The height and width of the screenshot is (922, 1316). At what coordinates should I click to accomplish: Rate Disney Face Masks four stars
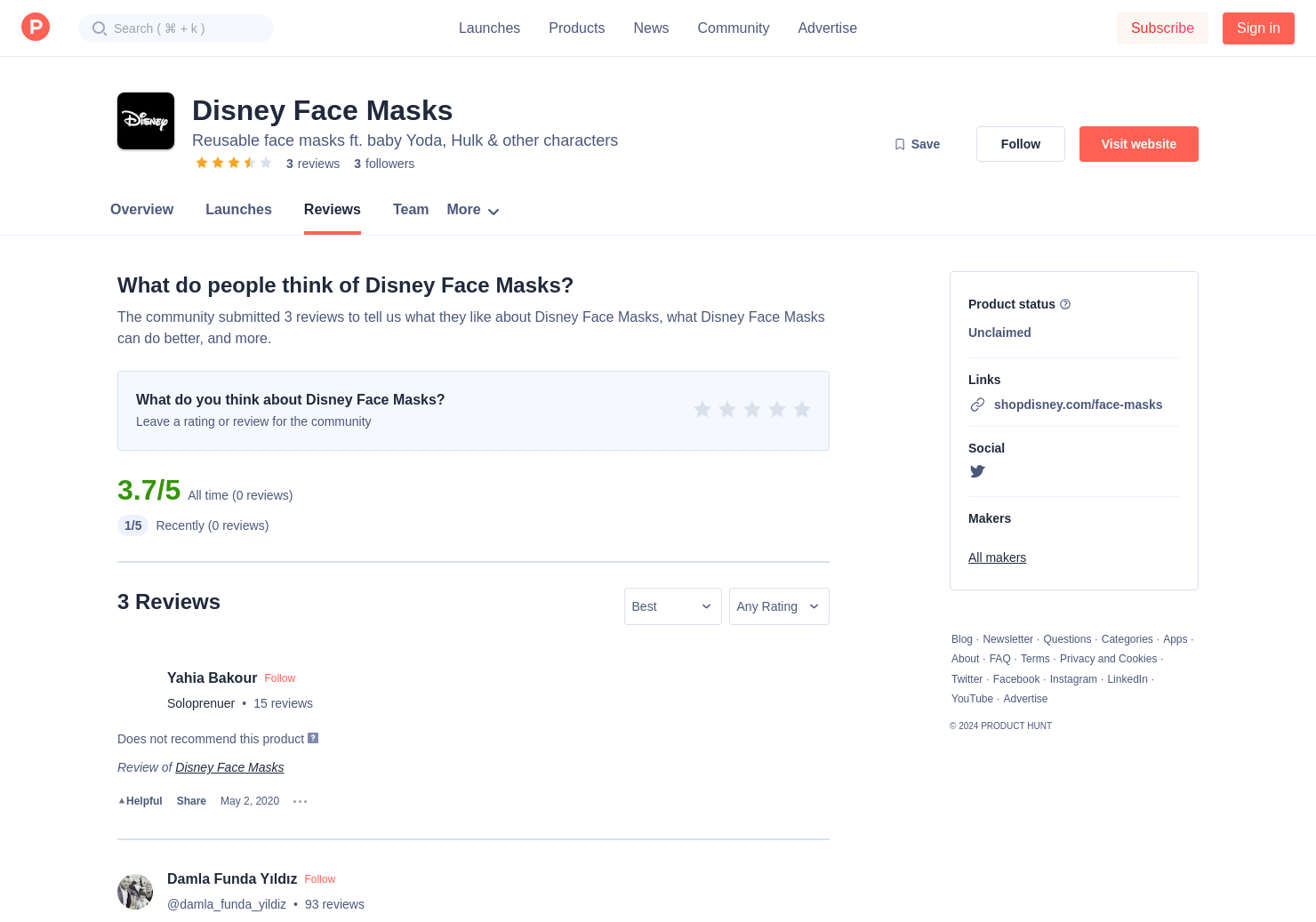777,409
